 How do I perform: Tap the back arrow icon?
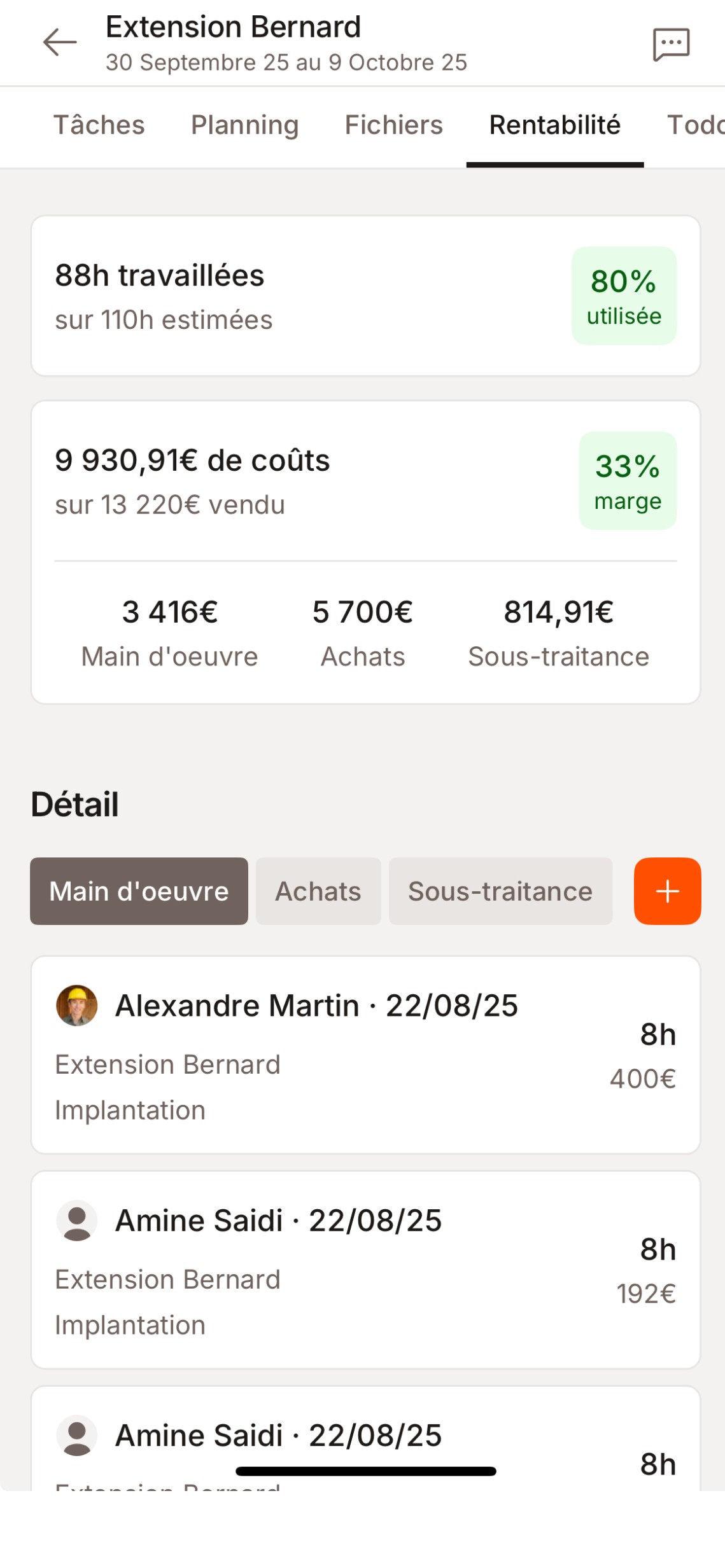(x=60, y=43)
